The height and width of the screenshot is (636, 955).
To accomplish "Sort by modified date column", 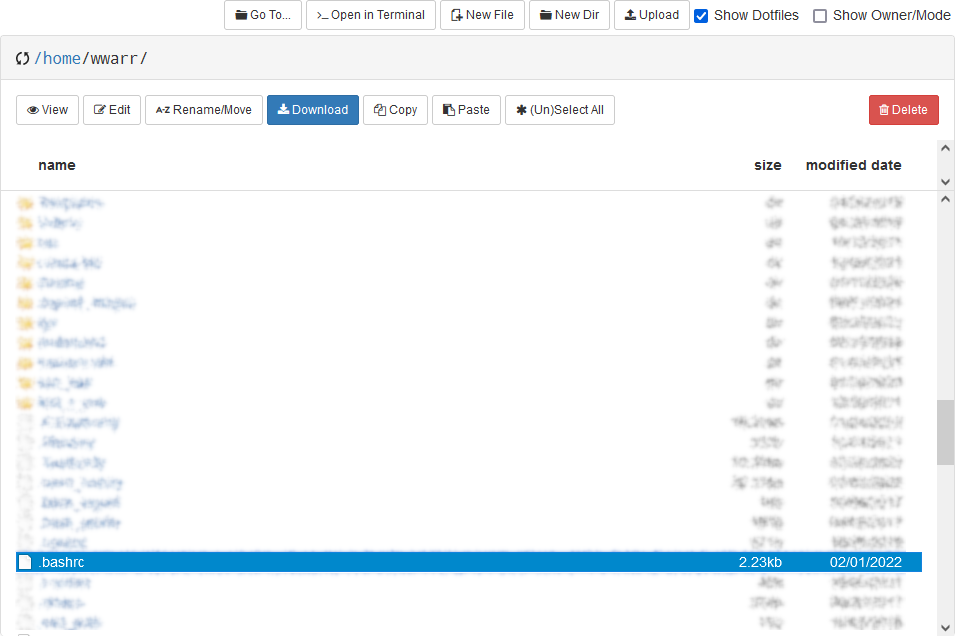I will point(853,165).
